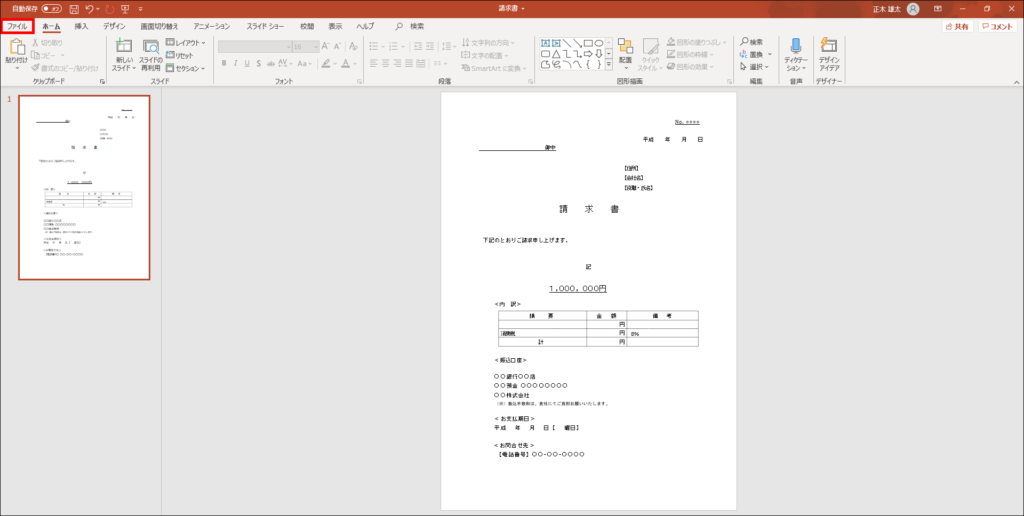Click the search box in the ribbon tab row
Screen dimensions: 1024x516
[x=410, y=27]
